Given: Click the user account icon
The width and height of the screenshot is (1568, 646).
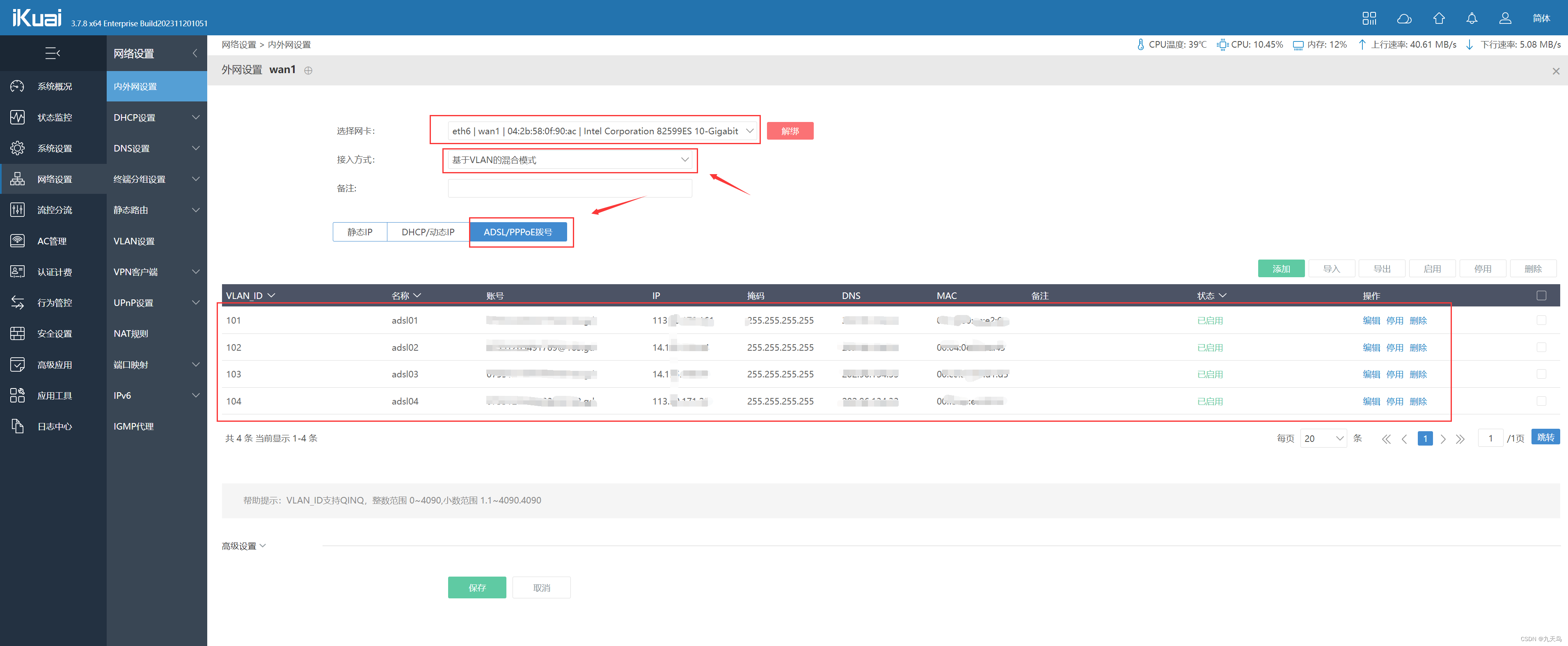Looking at the screenshot, I should (x=1505, y=18).
